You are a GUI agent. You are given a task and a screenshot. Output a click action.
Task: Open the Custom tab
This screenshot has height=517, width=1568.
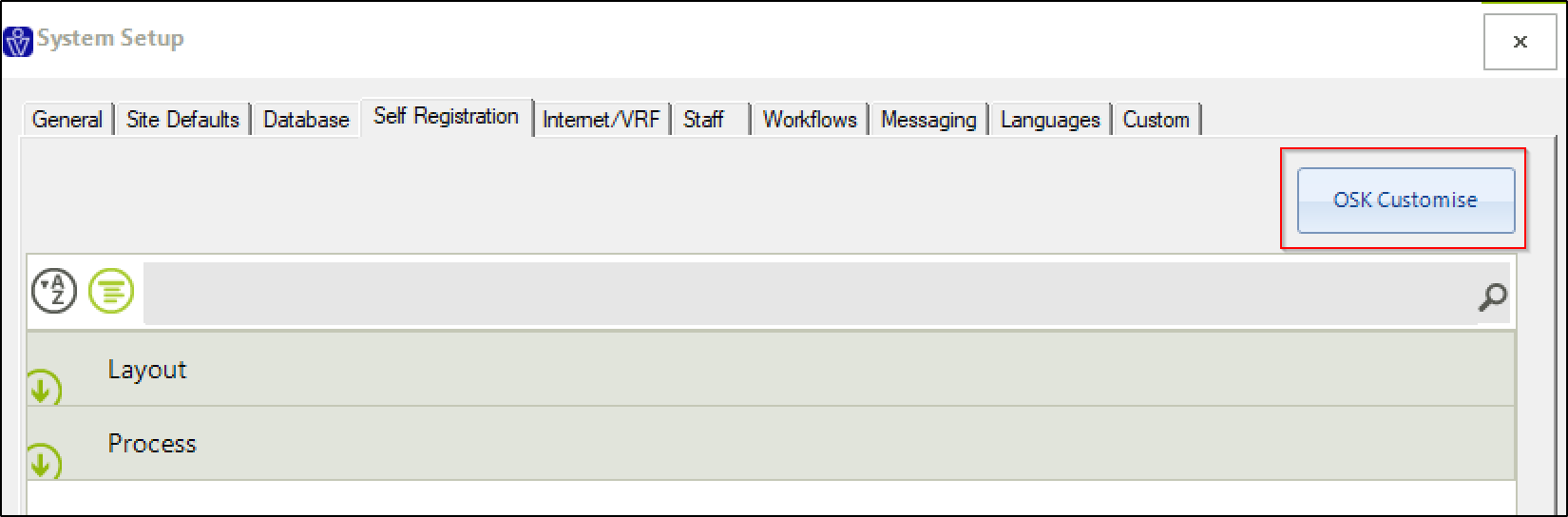tap(1157, 120)
